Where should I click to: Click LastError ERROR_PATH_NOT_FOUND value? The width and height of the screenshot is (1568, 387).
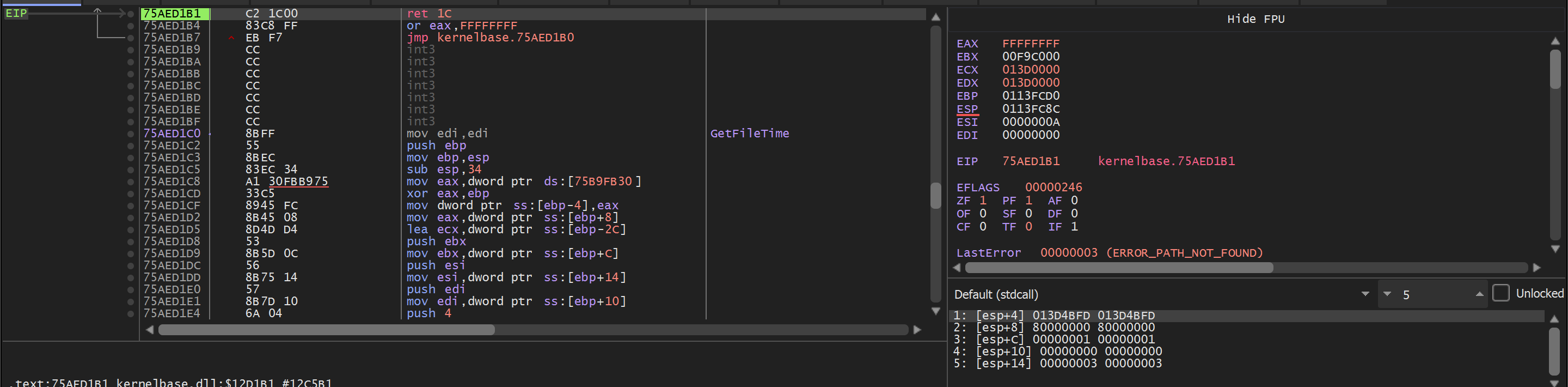click(x=1151, y=253)
